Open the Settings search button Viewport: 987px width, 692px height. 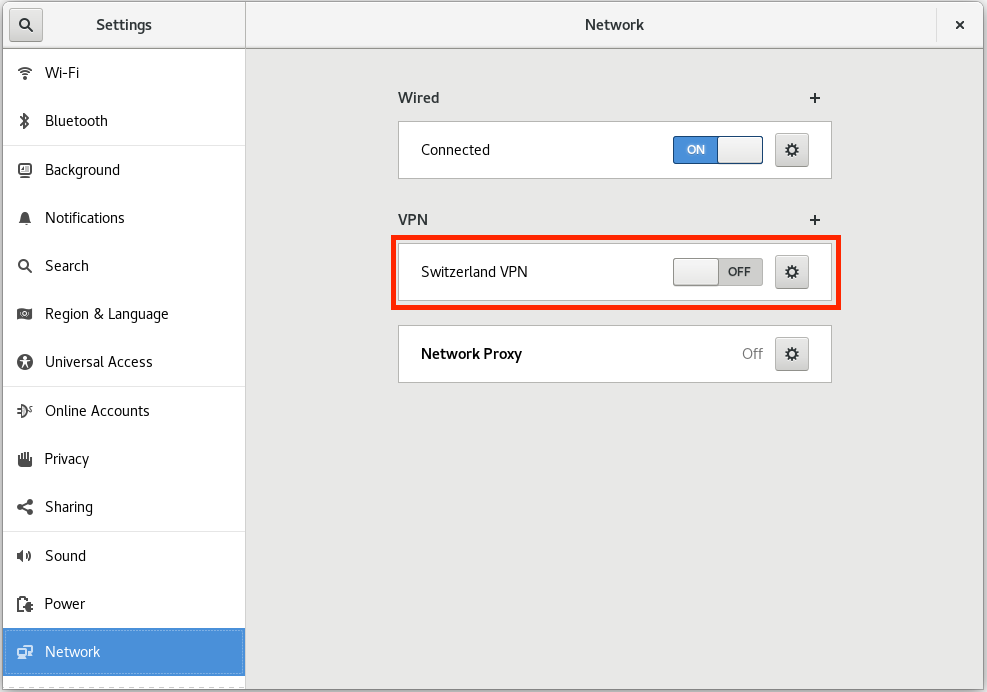26,25
